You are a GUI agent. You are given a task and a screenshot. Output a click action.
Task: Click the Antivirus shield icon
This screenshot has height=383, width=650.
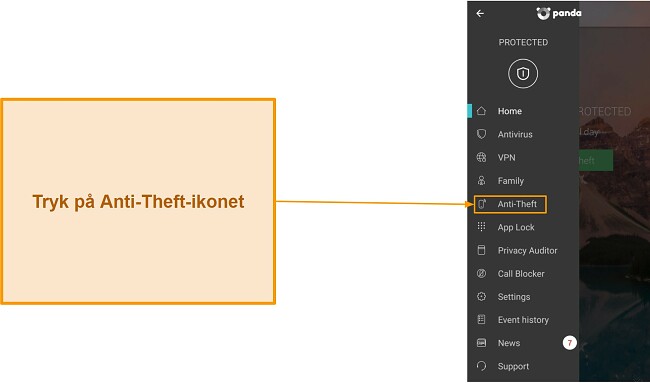point(481,134)
